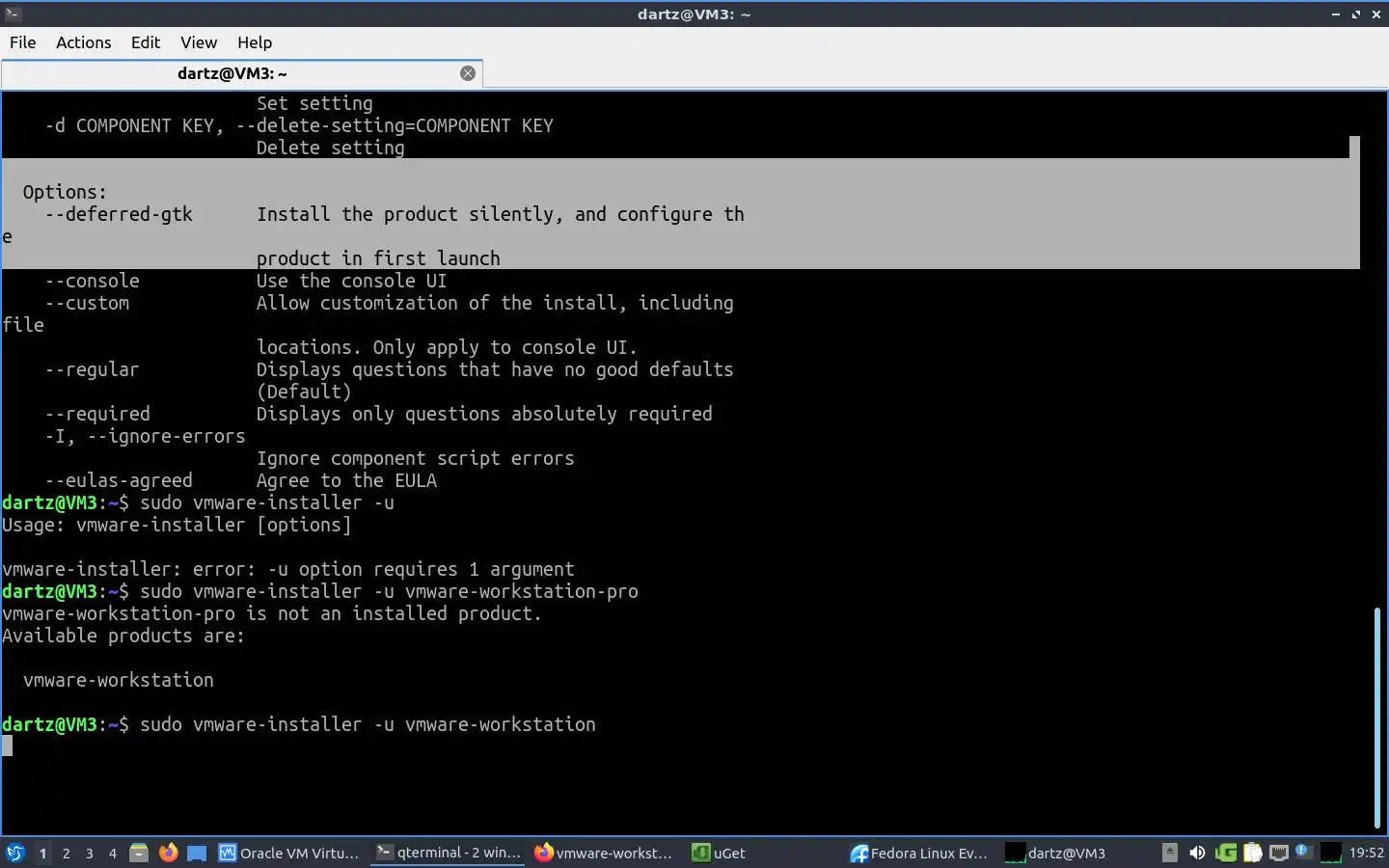Open the uGet taskbar window
Viewport: 1389px width, 868px height.
(719, 853)
